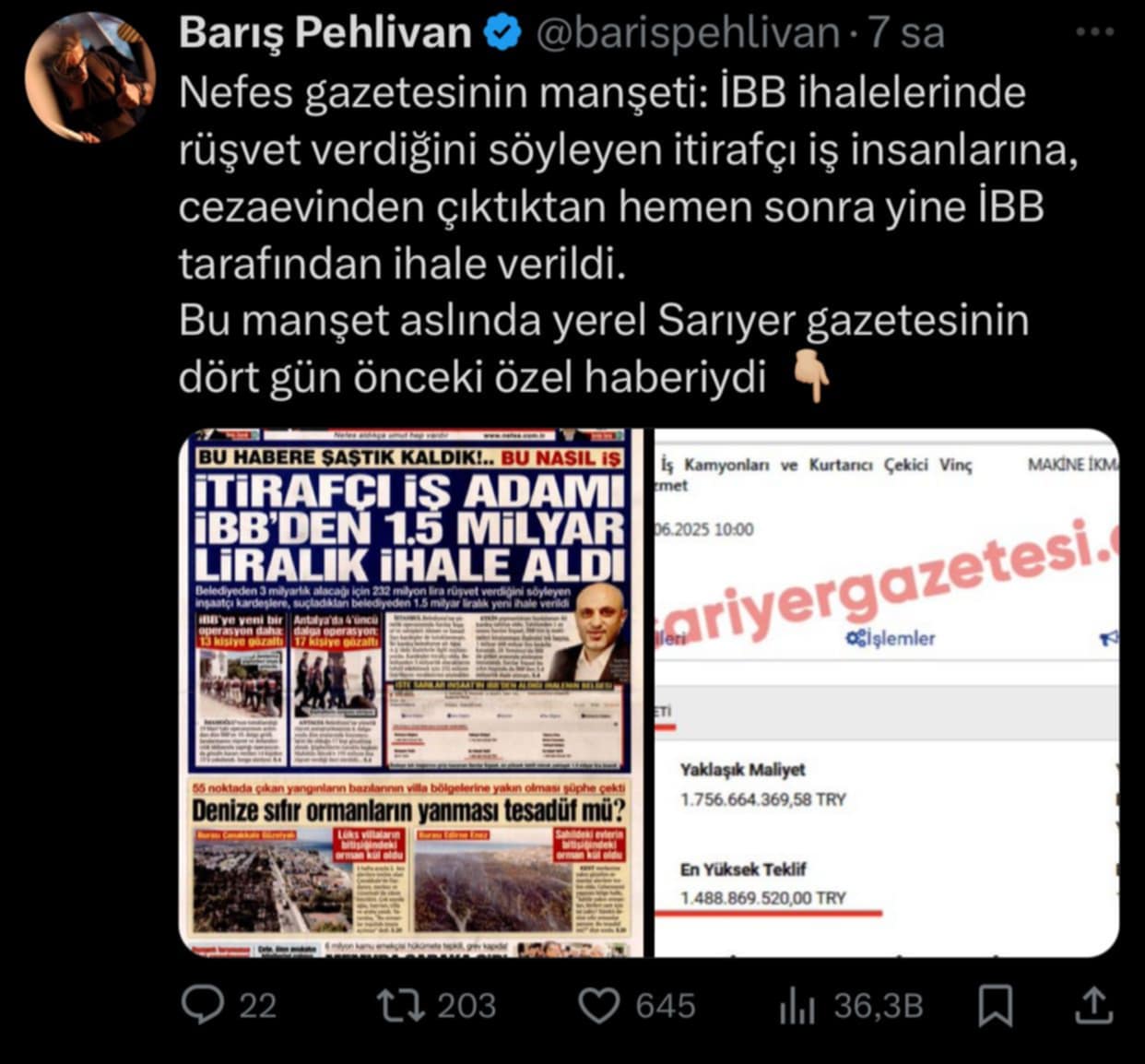This screenshot has height=1064, width=1145.
Task: Click the retweet arrows icon
Action: pos(398,1005)
